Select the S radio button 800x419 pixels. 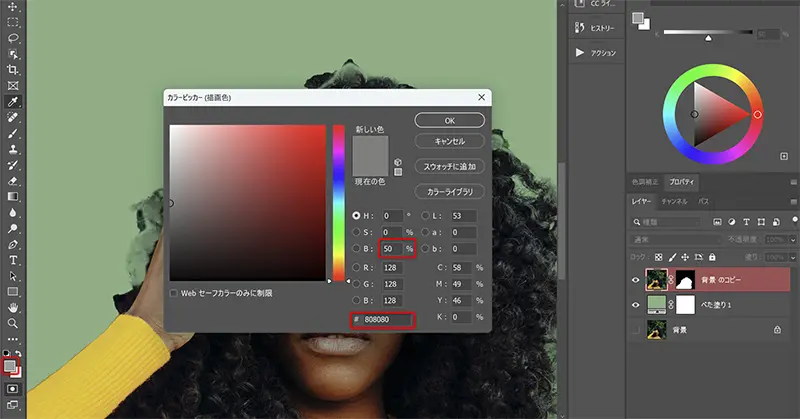[x=356, y=232]
